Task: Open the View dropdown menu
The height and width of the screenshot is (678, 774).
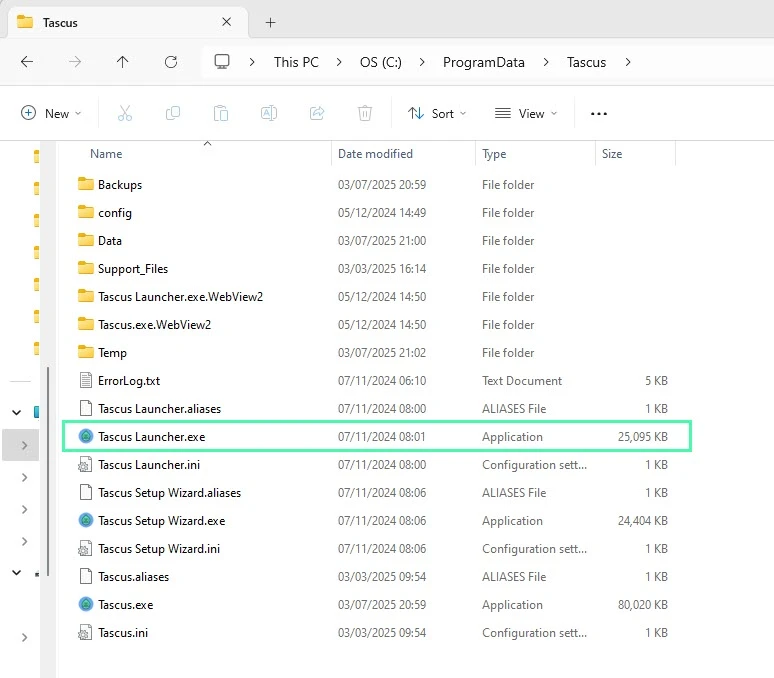Action: [x=526, y=113]
